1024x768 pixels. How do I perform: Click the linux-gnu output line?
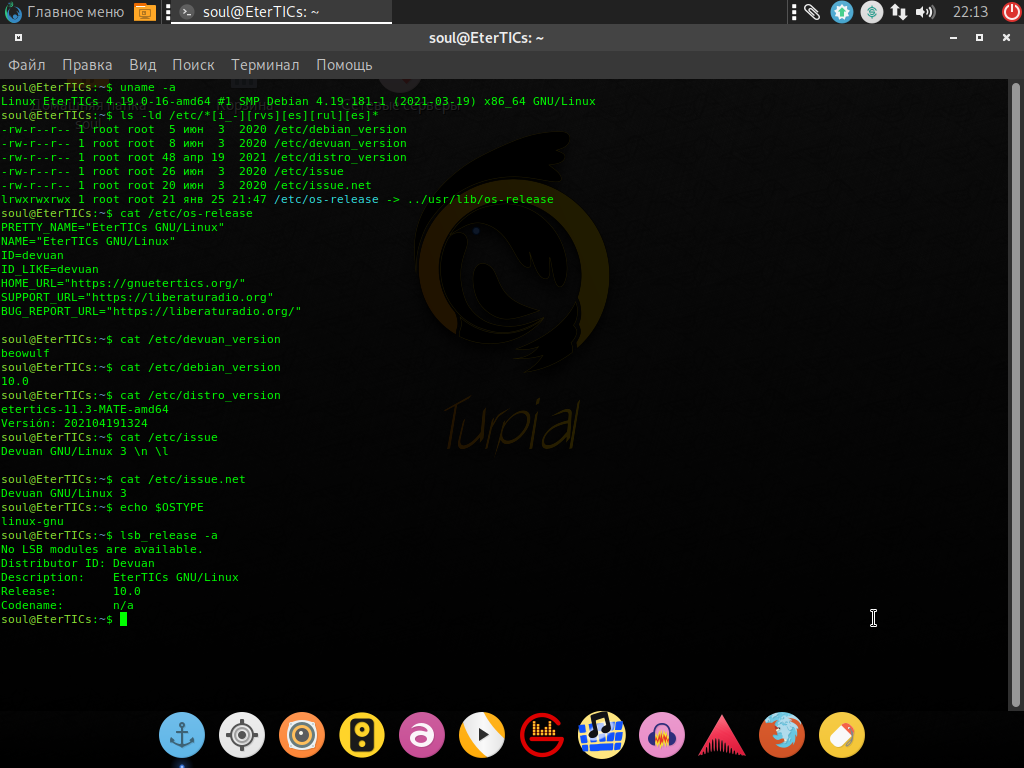click(32, 521)
